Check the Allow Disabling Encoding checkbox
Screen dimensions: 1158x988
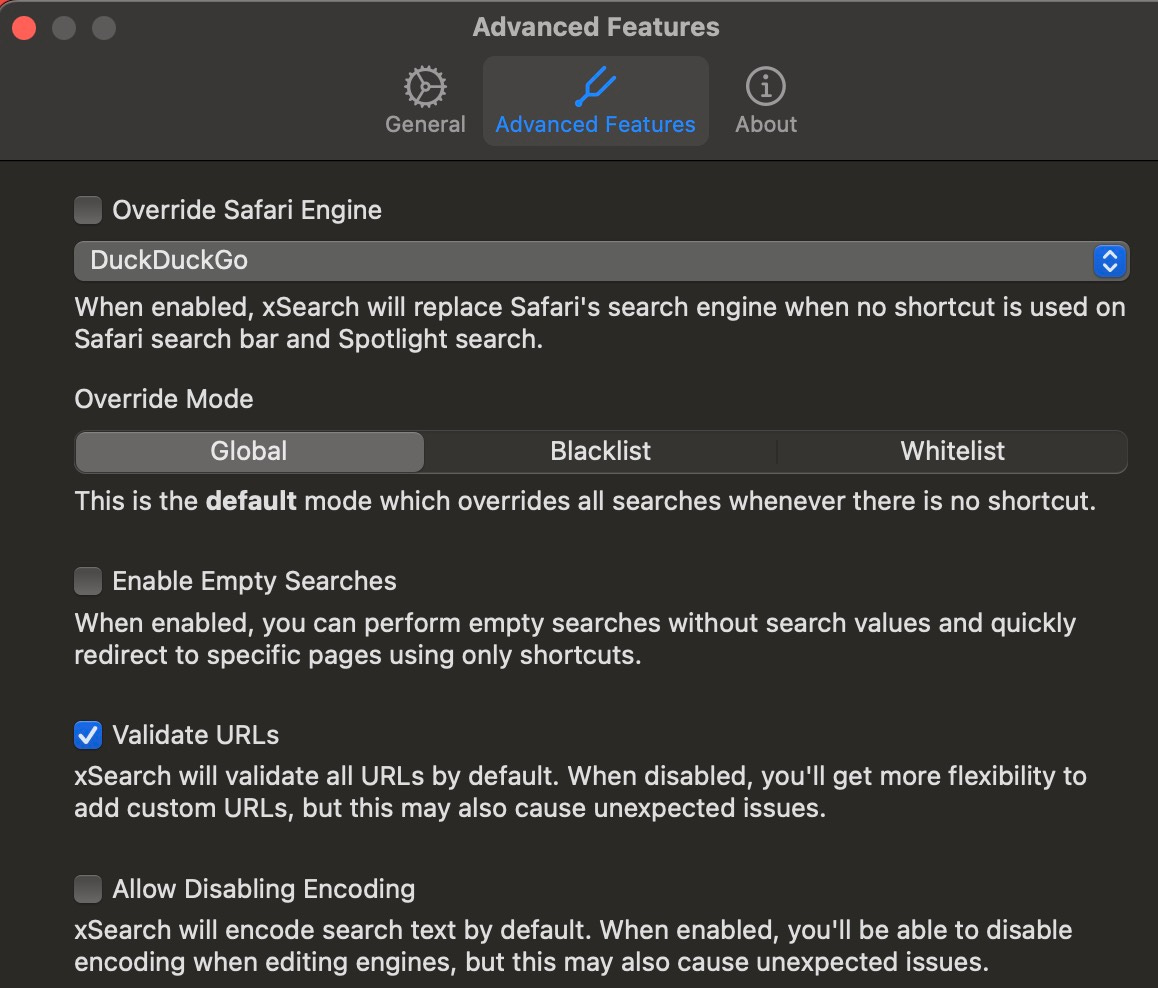coord(88,889)
